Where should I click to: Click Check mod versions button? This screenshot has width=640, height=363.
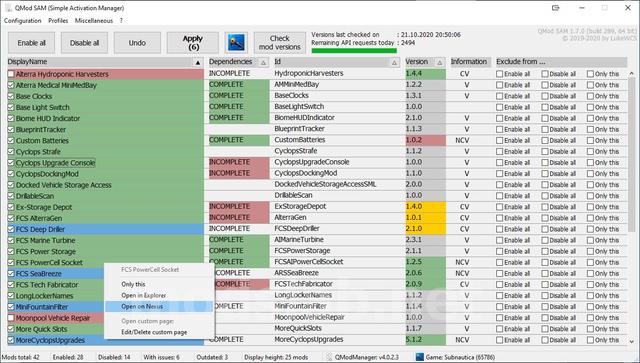pyautogui.click(x=280, y=42)
